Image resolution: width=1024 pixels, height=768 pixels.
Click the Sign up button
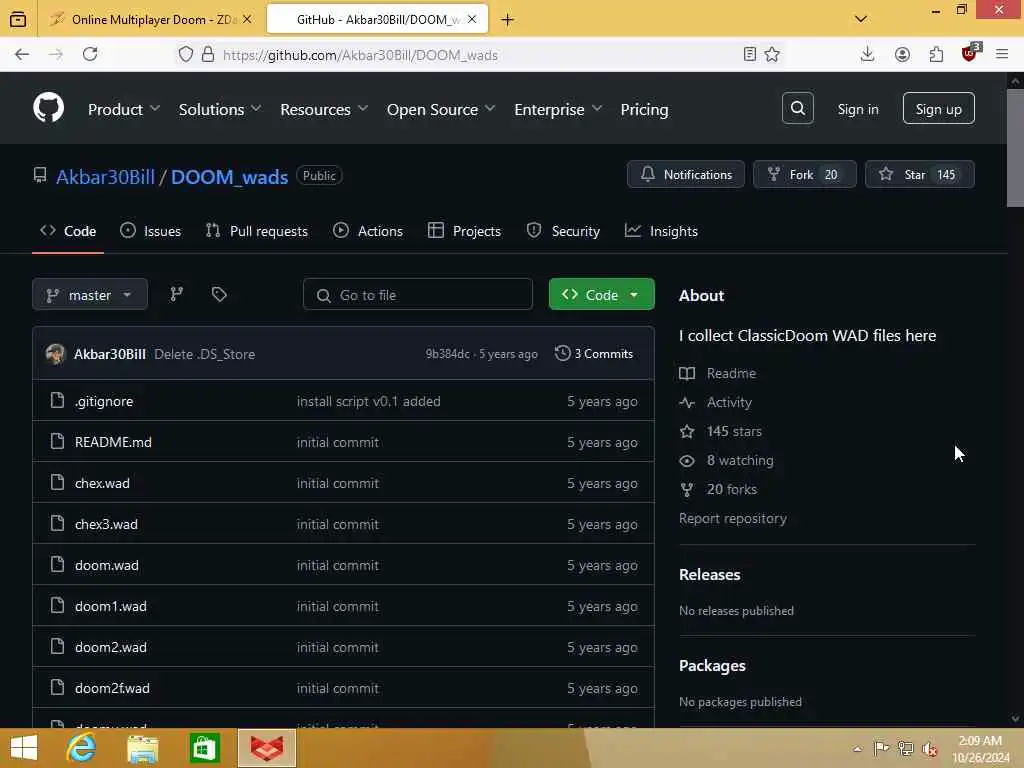[x=938, y=108]
